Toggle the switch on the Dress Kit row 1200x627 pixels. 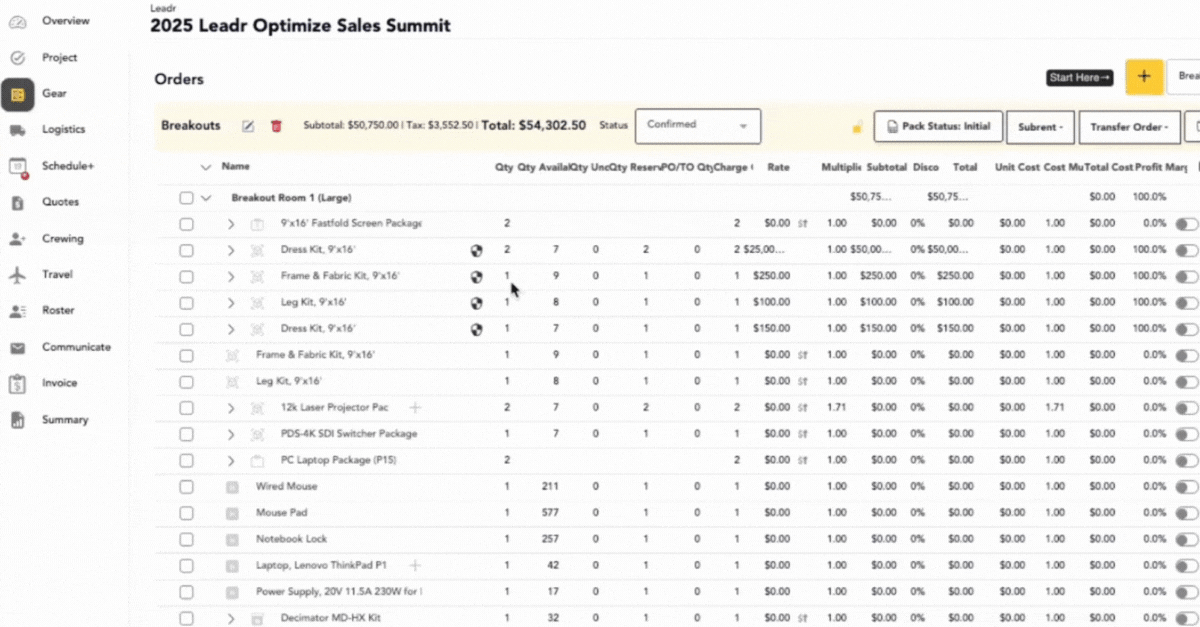(x=1186, y=251)
